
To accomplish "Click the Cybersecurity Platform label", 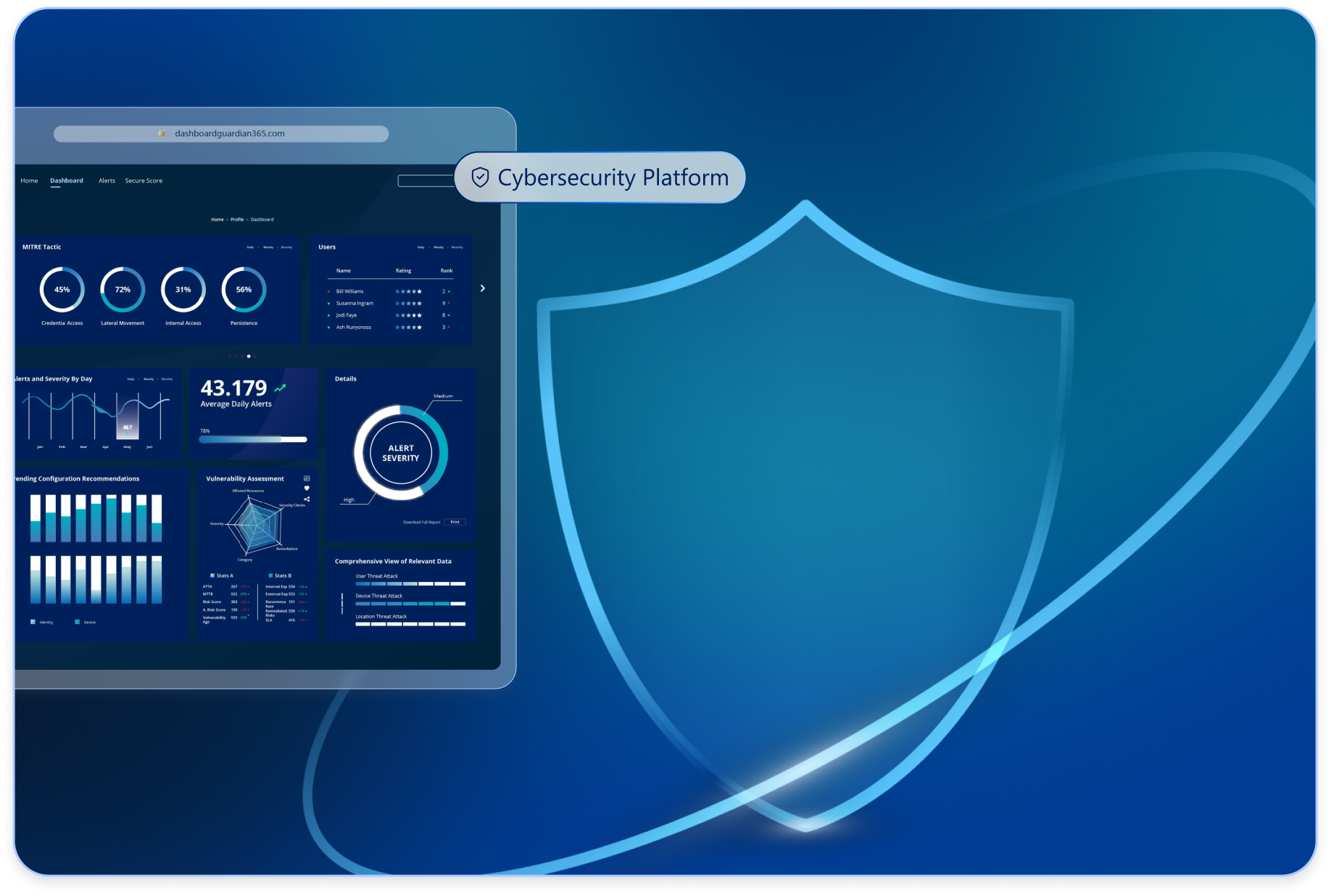I will pos(613,178).
